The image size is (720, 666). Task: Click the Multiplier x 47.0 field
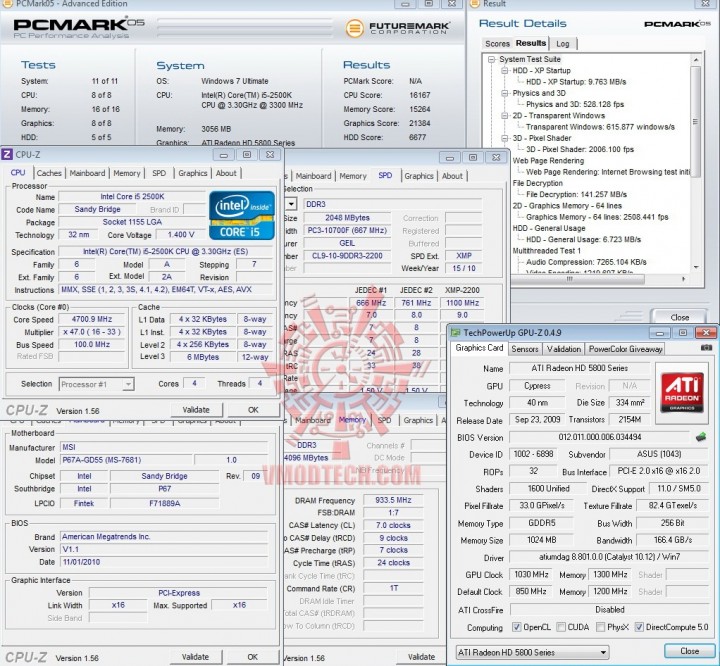point(92,332)
